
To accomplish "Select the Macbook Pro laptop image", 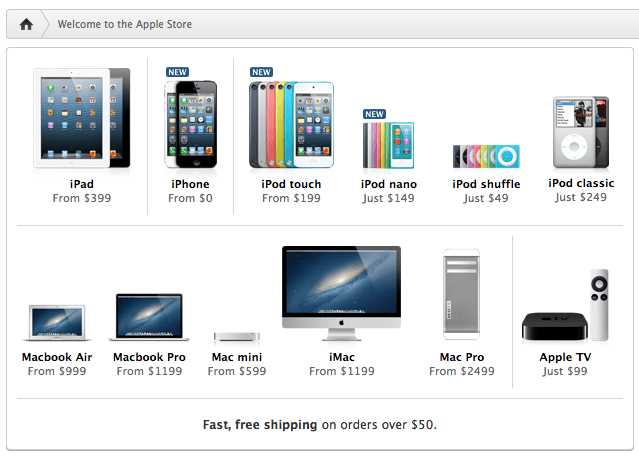I will pyautogui.click(x=149, y=317).
